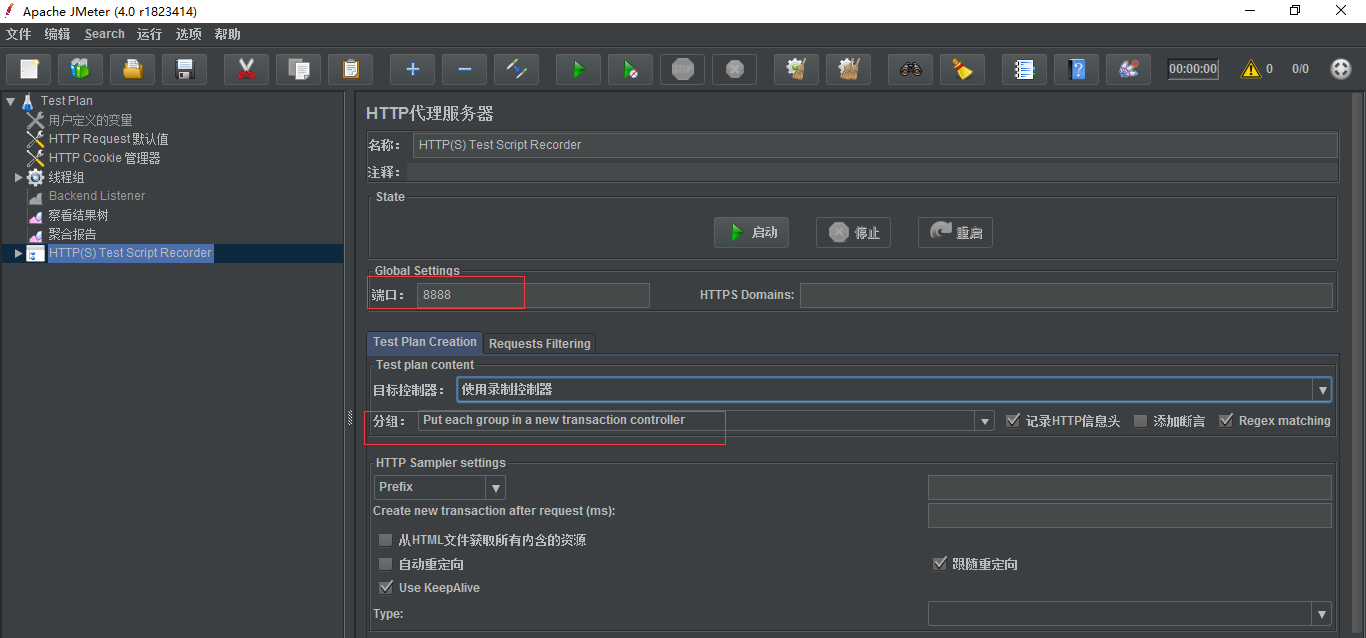
Task: Click the Copy toolbar icon
Action: click(x=298, y=69)
